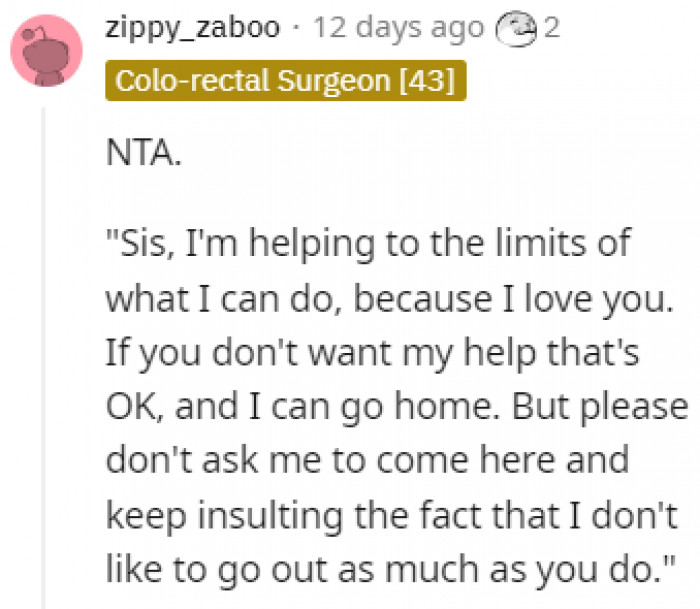The image size is (700, 609).
Task: Open the zippy_zaboo user profile link
Action: coord(192,28)
